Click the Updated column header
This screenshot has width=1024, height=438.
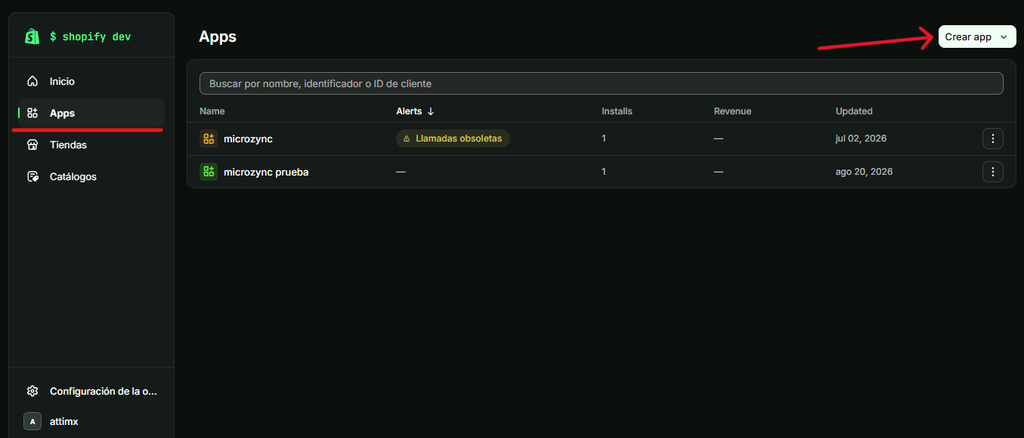[854, 112]
